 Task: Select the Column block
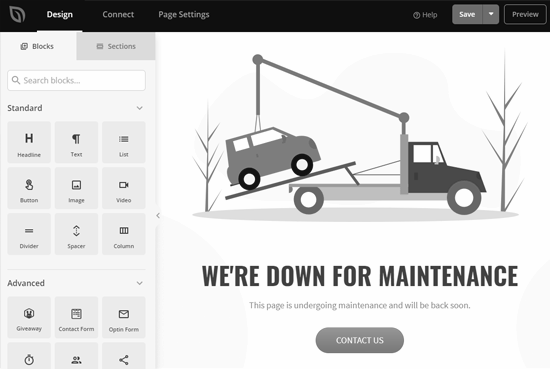click(x=124, y=234)
